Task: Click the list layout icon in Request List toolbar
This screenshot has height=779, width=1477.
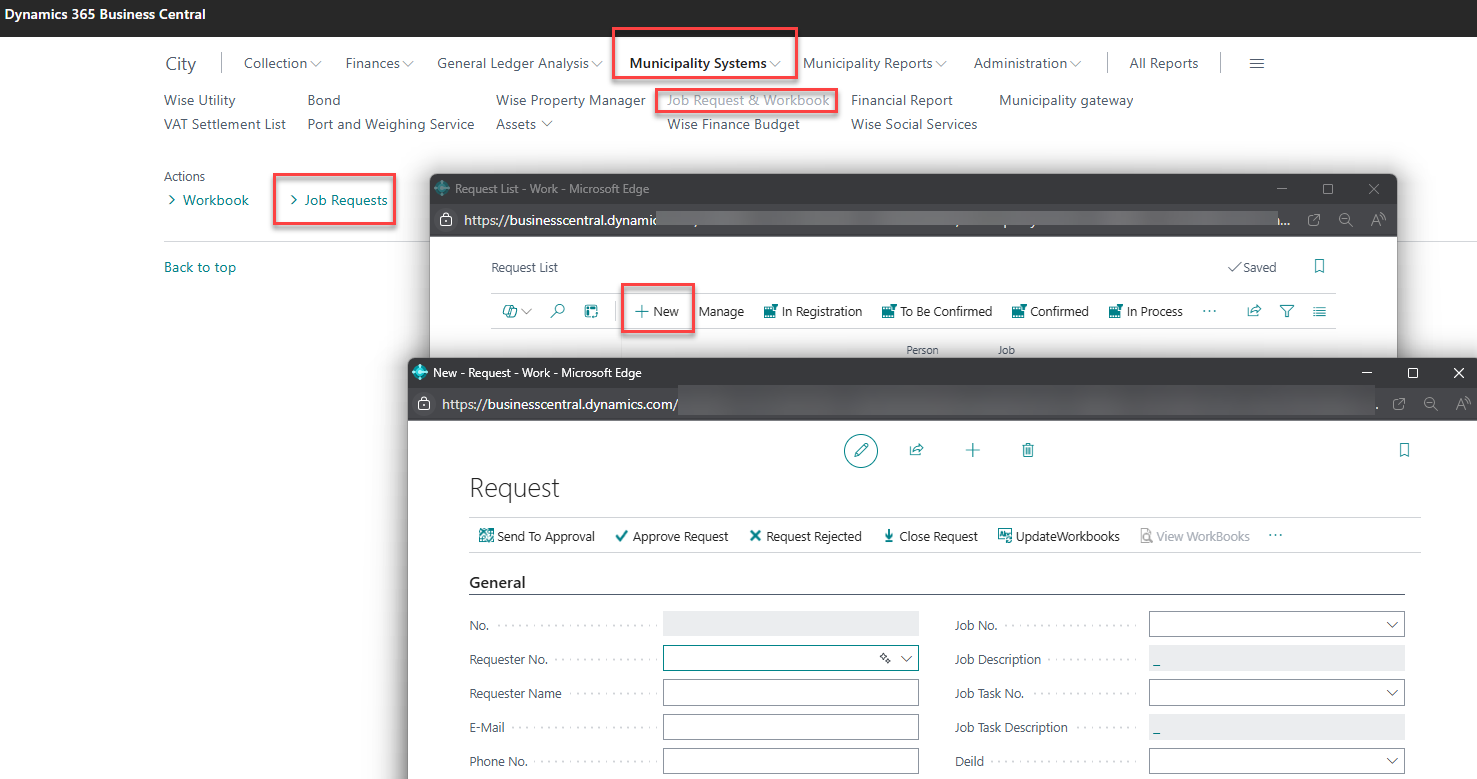Action: (1320, 311)
